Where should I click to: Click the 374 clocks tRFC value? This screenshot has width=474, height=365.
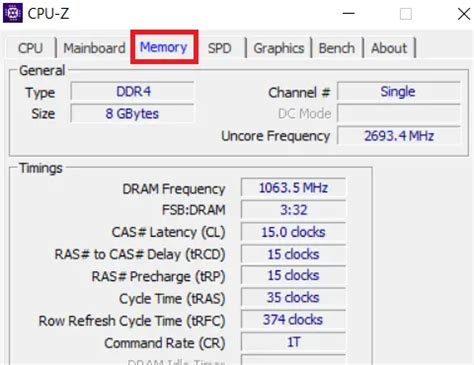click(293, 320)
